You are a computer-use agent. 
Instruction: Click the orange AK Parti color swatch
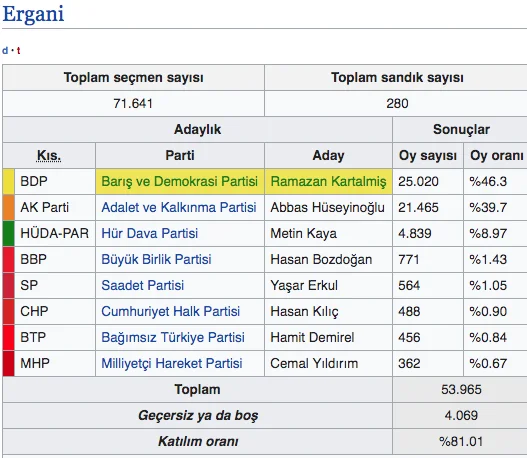click(x=9, y=207)
